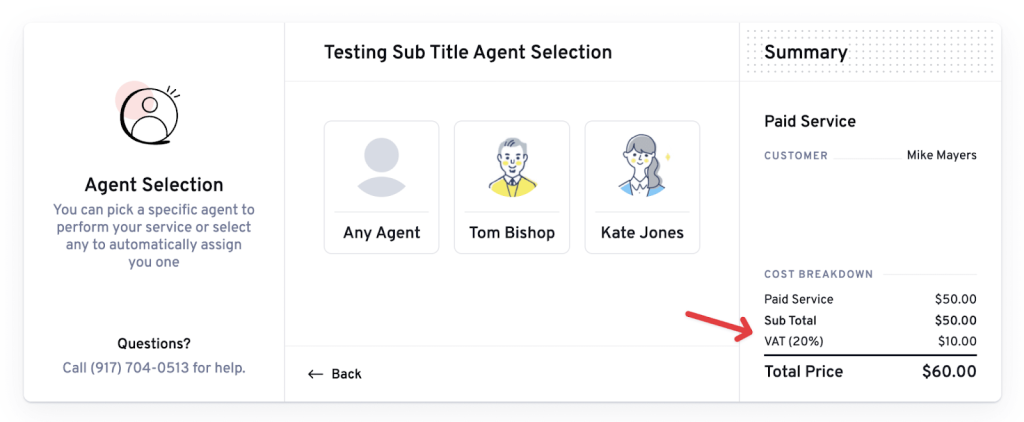Image resolution: width=1024 pixels, height=422 pixels.
Task: Click Tom Bishop's avatar picture
Action: [511, 167]
